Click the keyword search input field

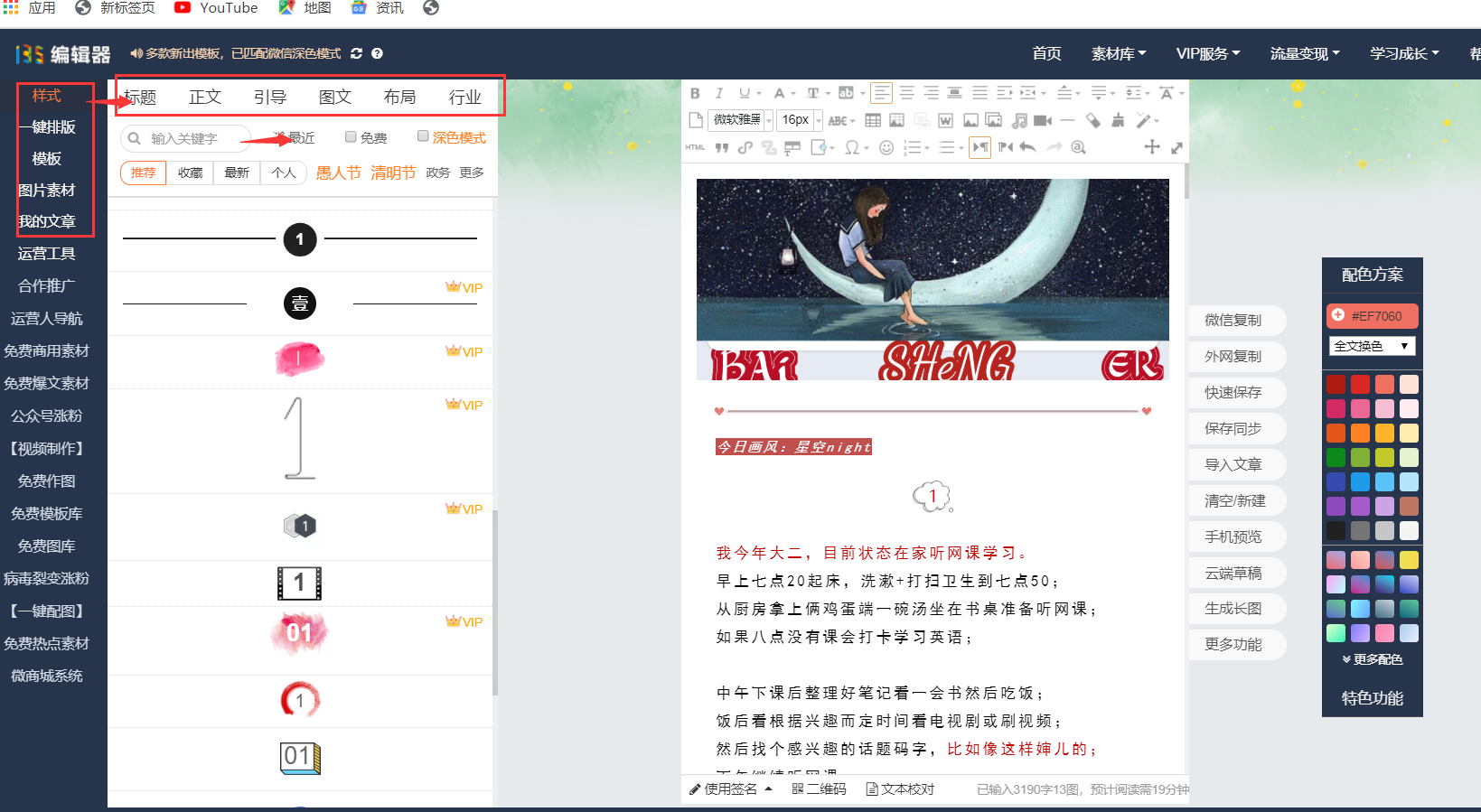click(185, 138)
